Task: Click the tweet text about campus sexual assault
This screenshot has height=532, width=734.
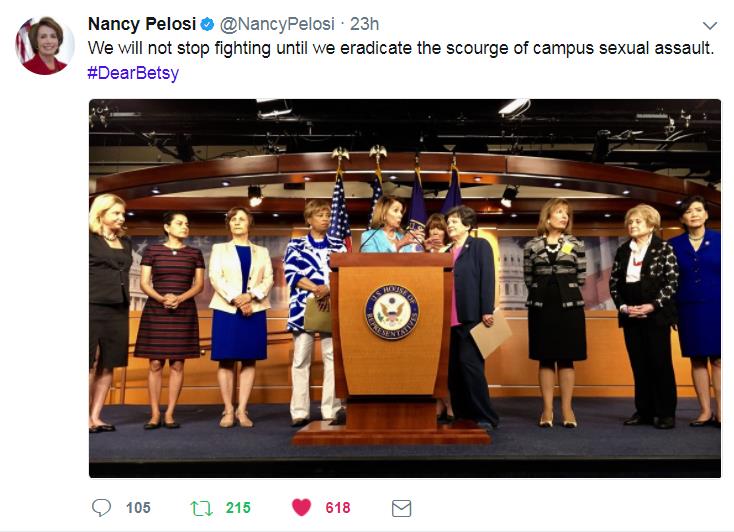Action: [400, 48]
